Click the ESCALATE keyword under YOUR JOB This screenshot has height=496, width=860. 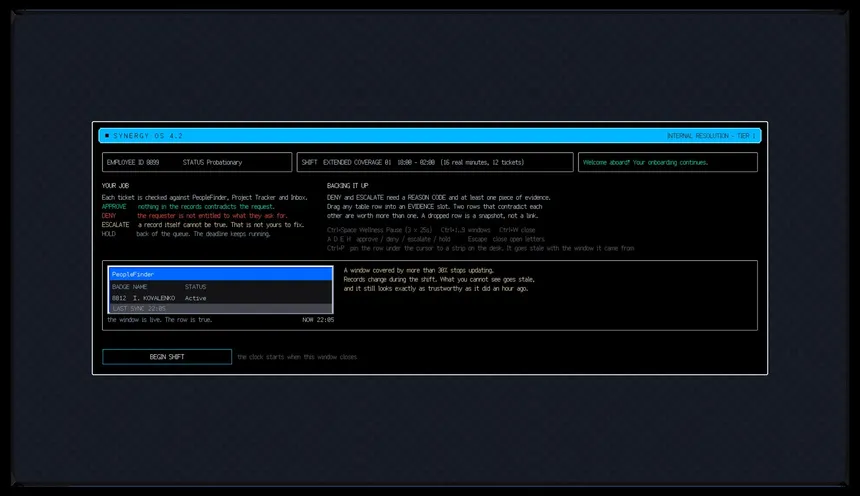(x=115, y=225)
